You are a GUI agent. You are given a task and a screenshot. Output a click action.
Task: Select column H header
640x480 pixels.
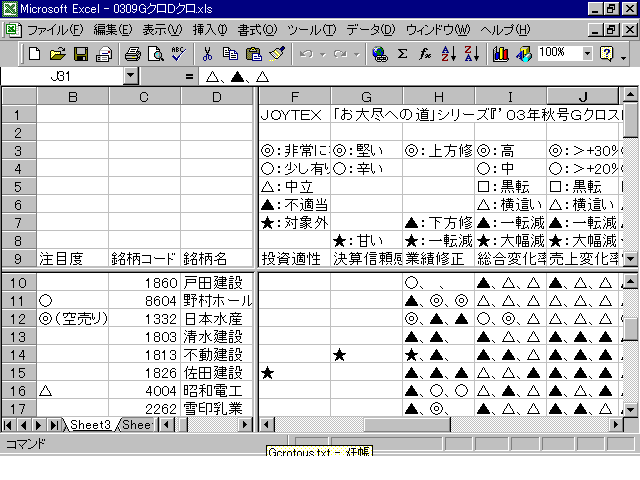[439, 97]
